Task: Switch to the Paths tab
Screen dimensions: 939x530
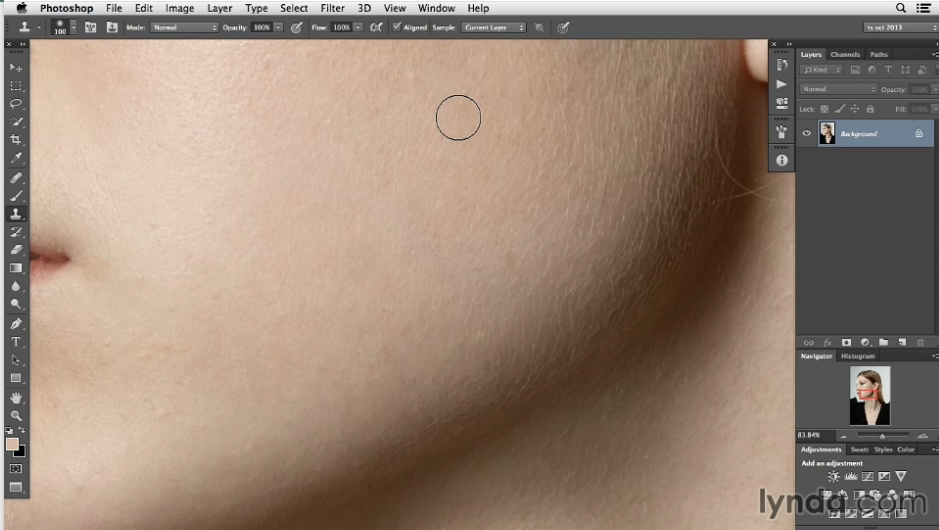Action: (x=879, y=54)
